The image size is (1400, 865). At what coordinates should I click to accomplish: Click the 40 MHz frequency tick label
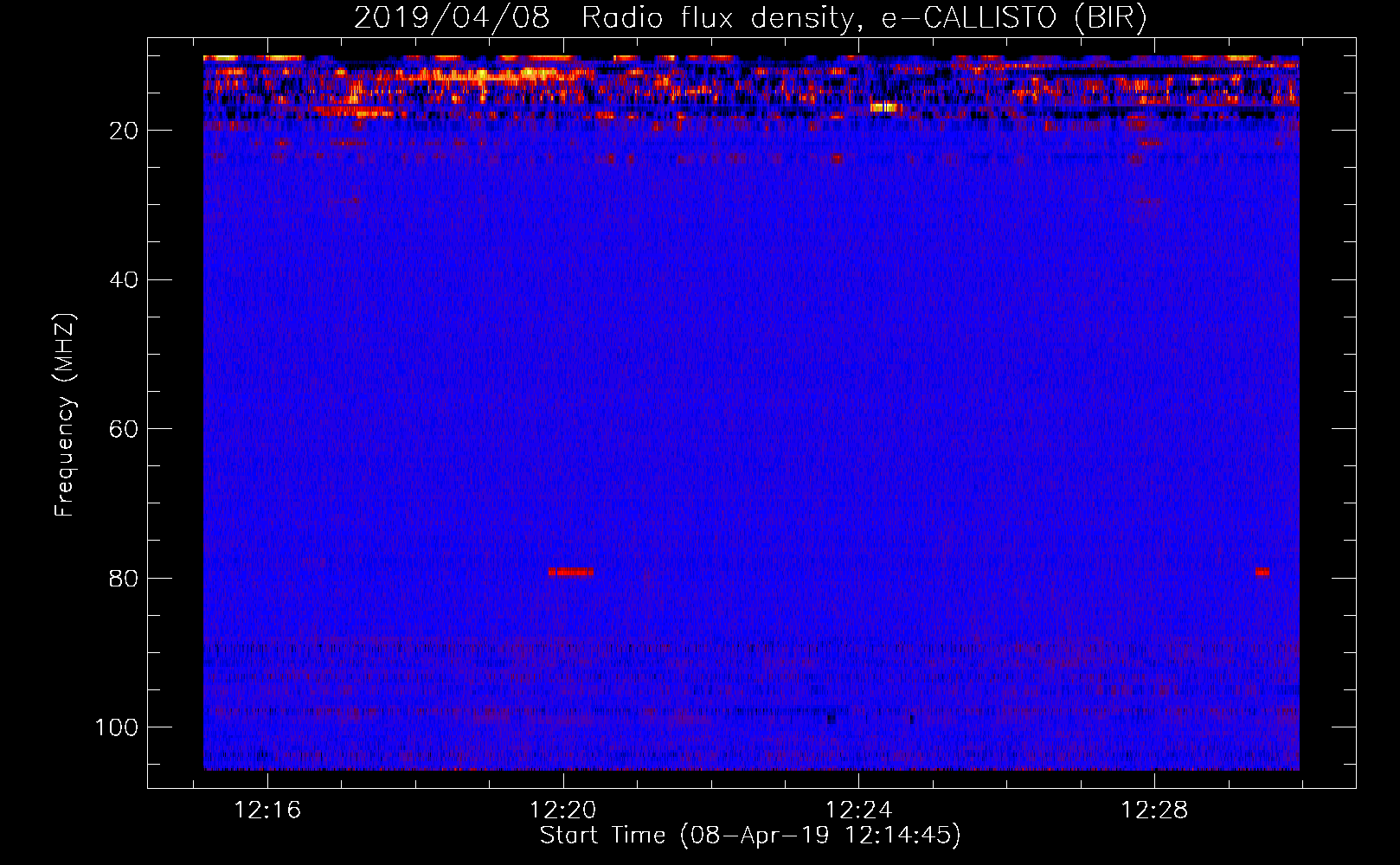click(124, 280)
